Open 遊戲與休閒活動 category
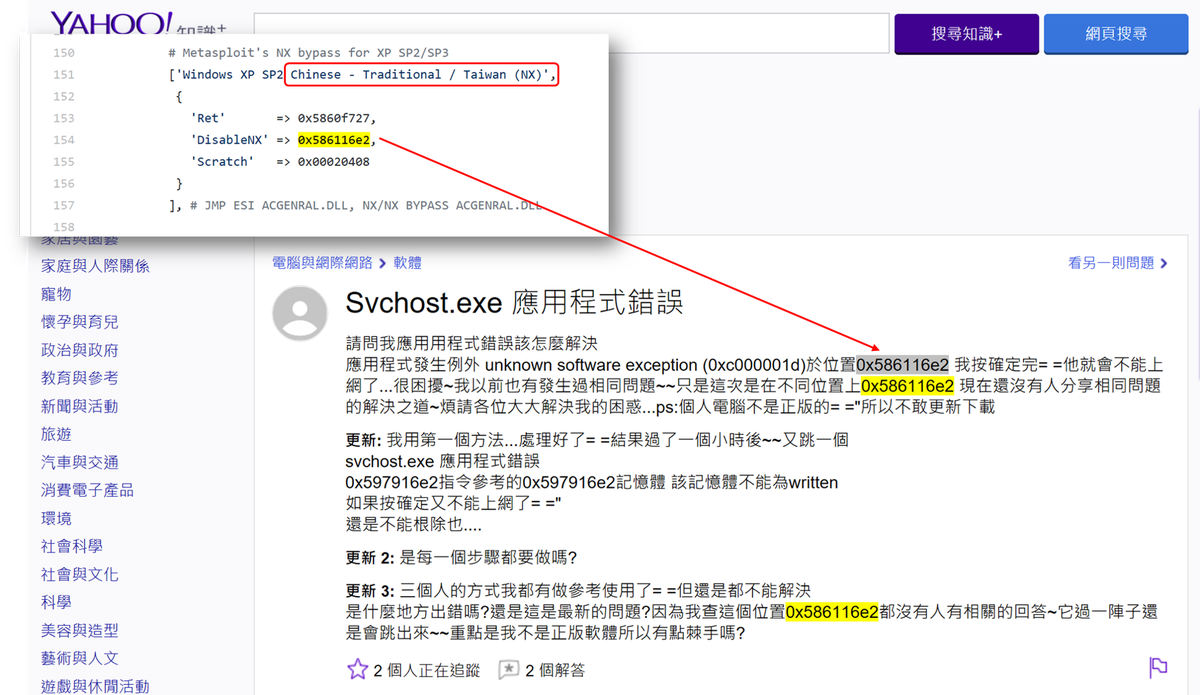The height and width of the screenshot is (695, 1200). [95, 686]
